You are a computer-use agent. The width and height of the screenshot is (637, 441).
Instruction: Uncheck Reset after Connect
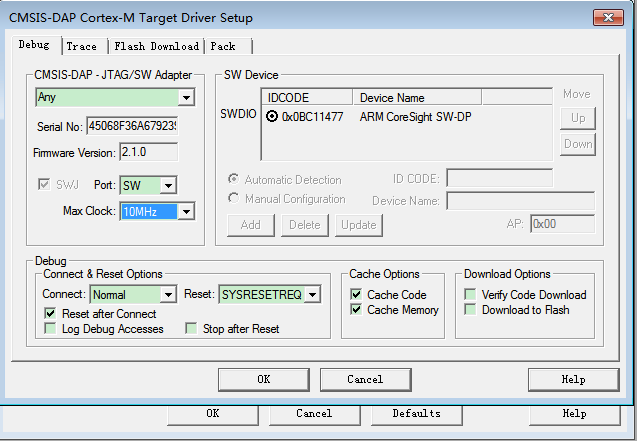50,313
